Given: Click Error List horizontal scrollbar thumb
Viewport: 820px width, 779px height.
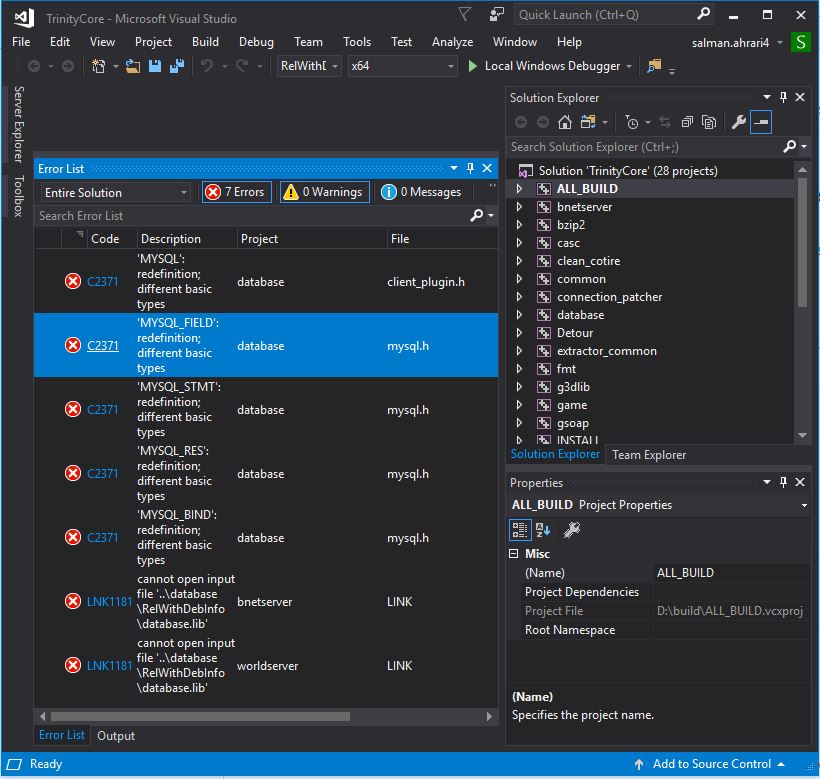Looking at the screenshot, I should pos(200,716).
